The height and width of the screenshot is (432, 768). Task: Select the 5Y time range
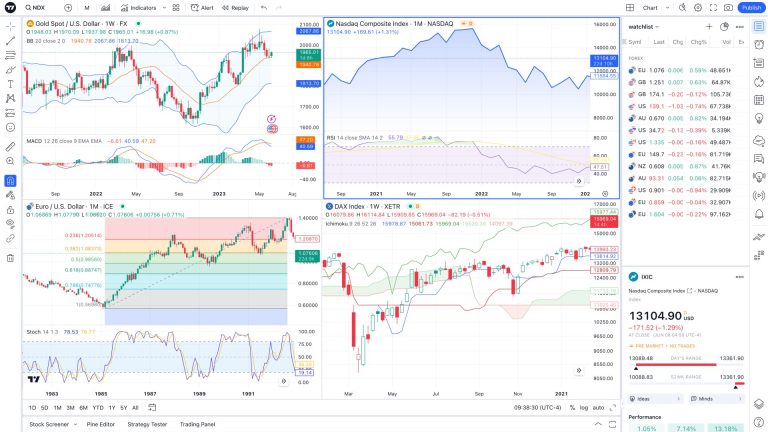pyautogui.click(x=123, y=408)
